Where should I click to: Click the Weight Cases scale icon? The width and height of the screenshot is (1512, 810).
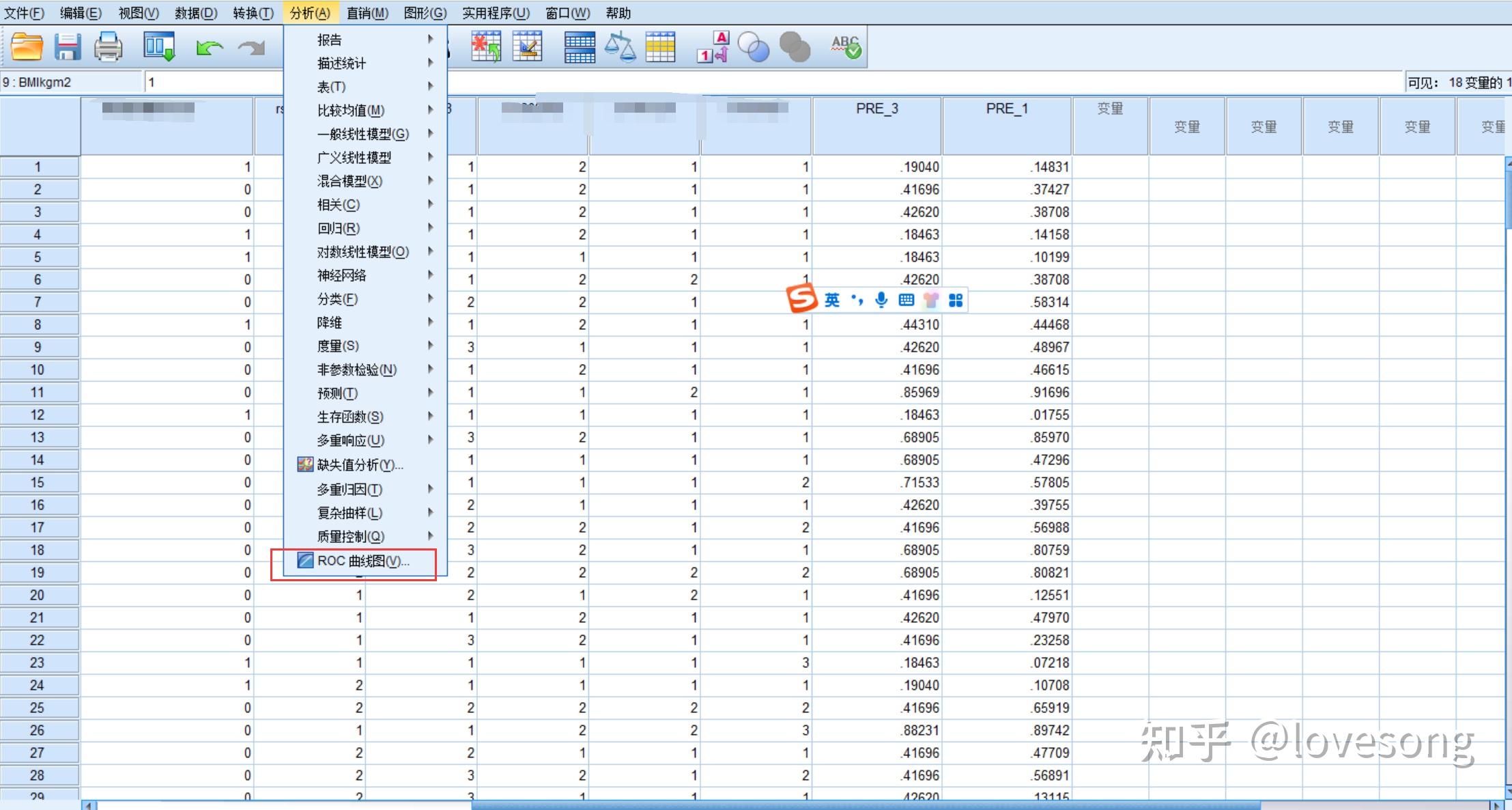coord(620,47)
